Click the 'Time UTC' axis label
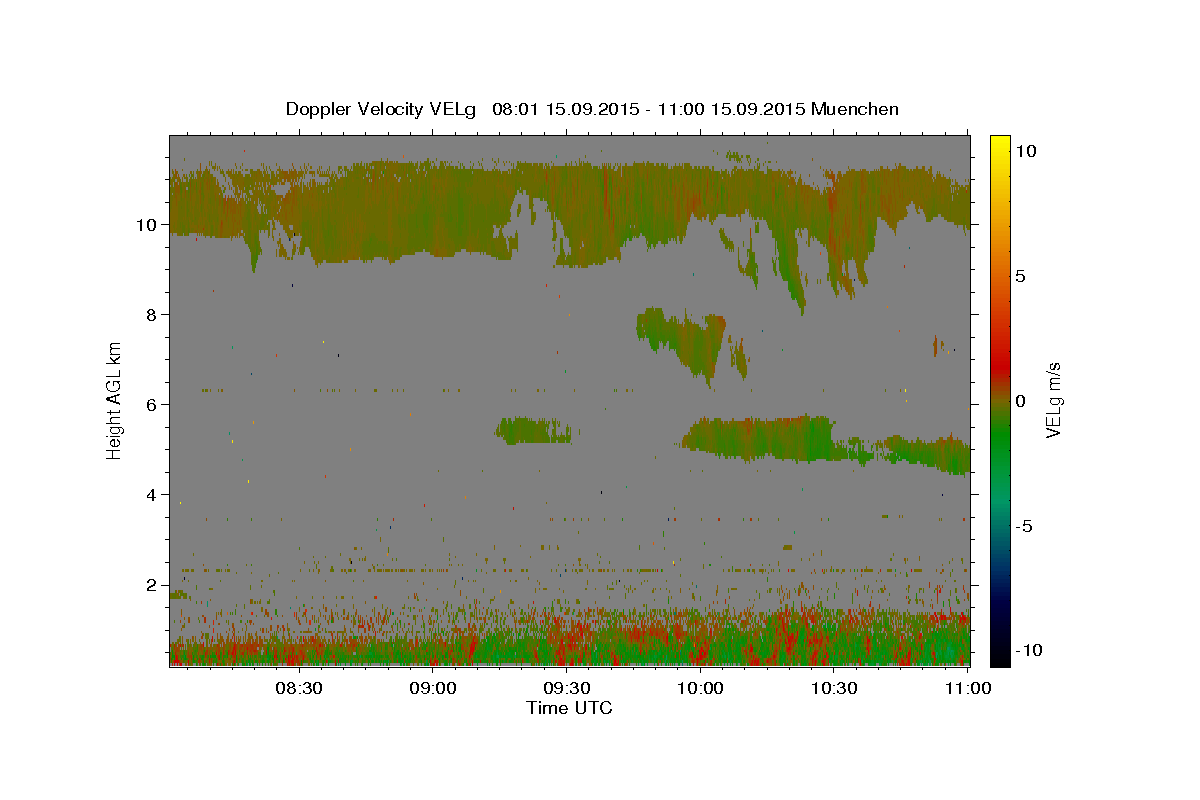The width and height of the screenshot is (1200, 800). 569,709
